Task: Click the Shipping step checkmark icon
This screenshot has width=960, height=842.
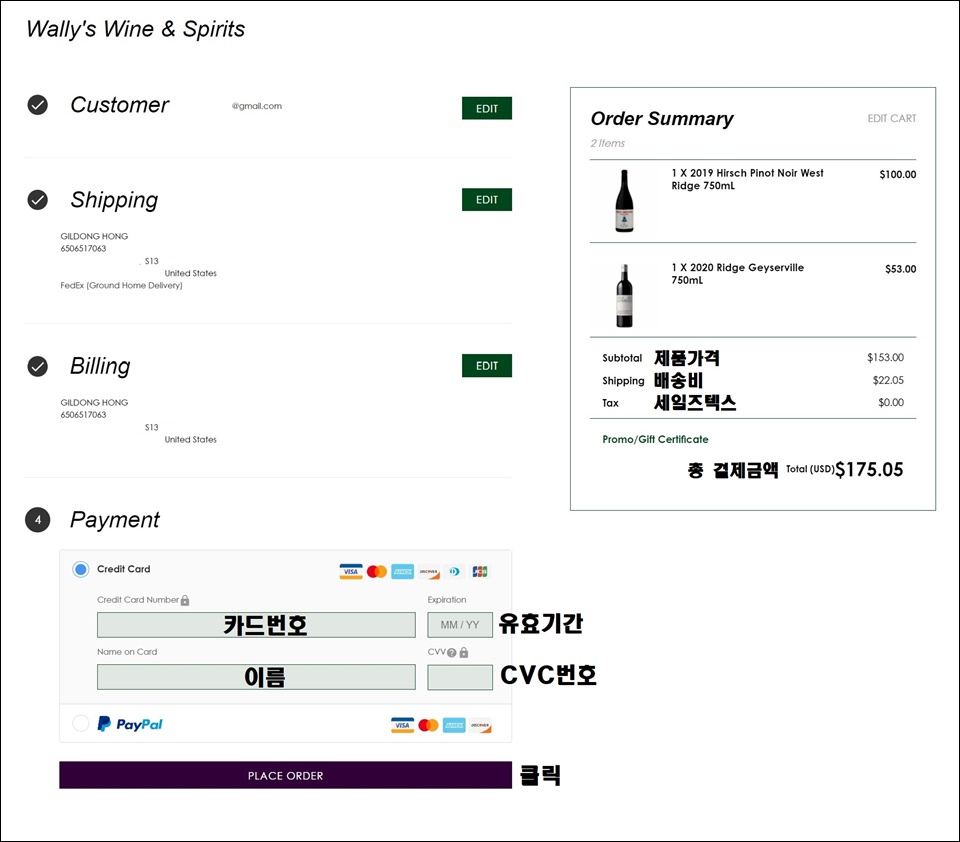Action: pos(37,200)
